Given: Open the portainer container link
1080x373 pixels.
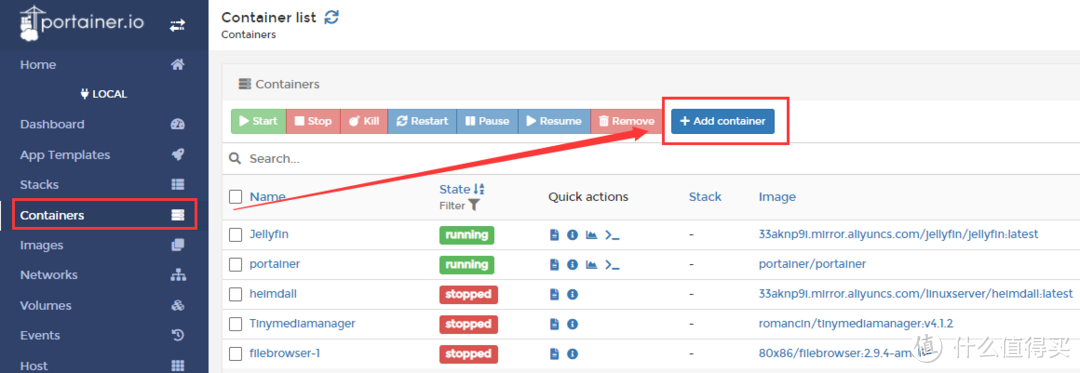Looking at the screenshot, I should [x=275, y=264].
